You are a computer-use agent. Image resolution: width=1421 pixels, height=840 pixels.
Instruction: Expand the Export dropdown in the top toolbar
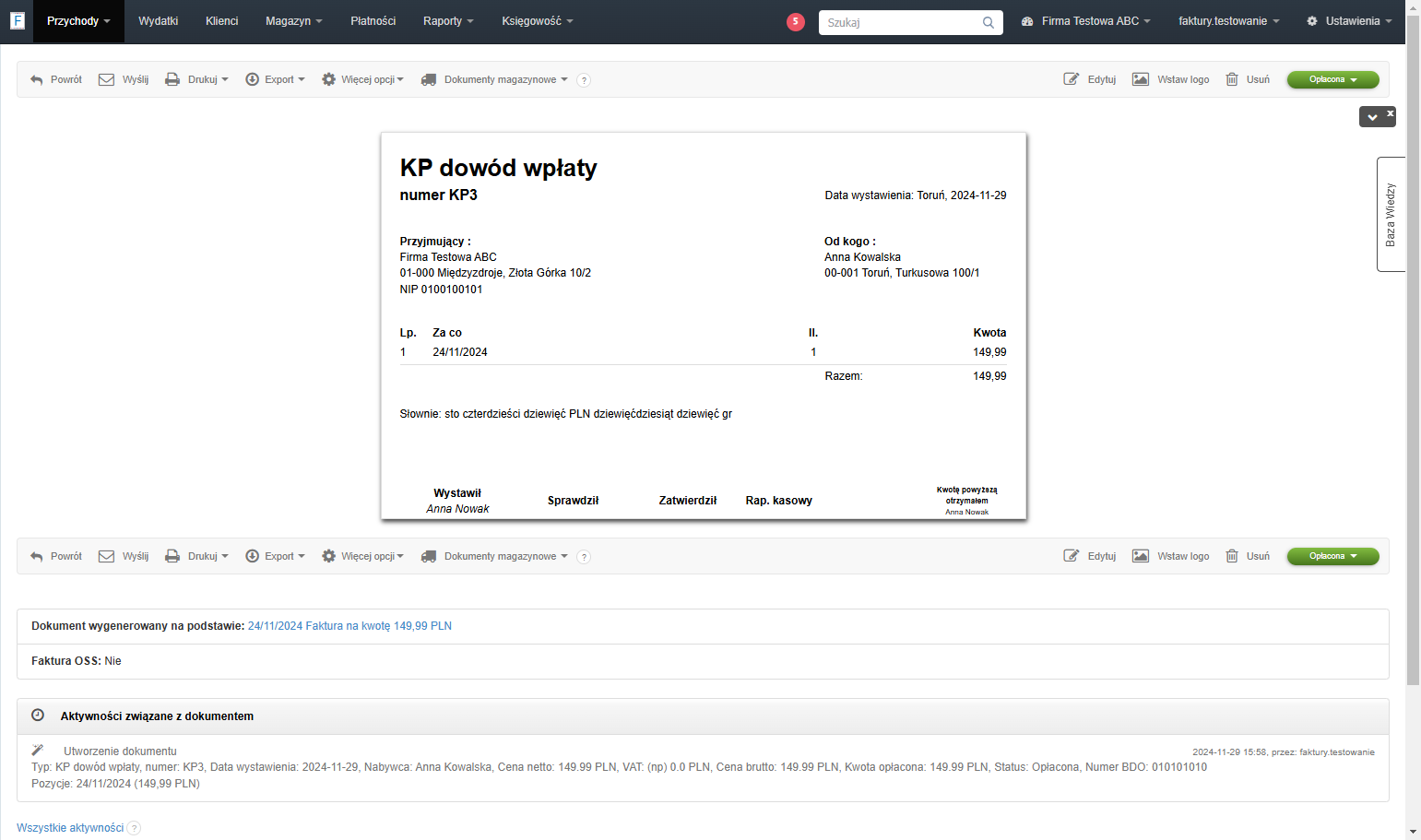pos(275,80)
